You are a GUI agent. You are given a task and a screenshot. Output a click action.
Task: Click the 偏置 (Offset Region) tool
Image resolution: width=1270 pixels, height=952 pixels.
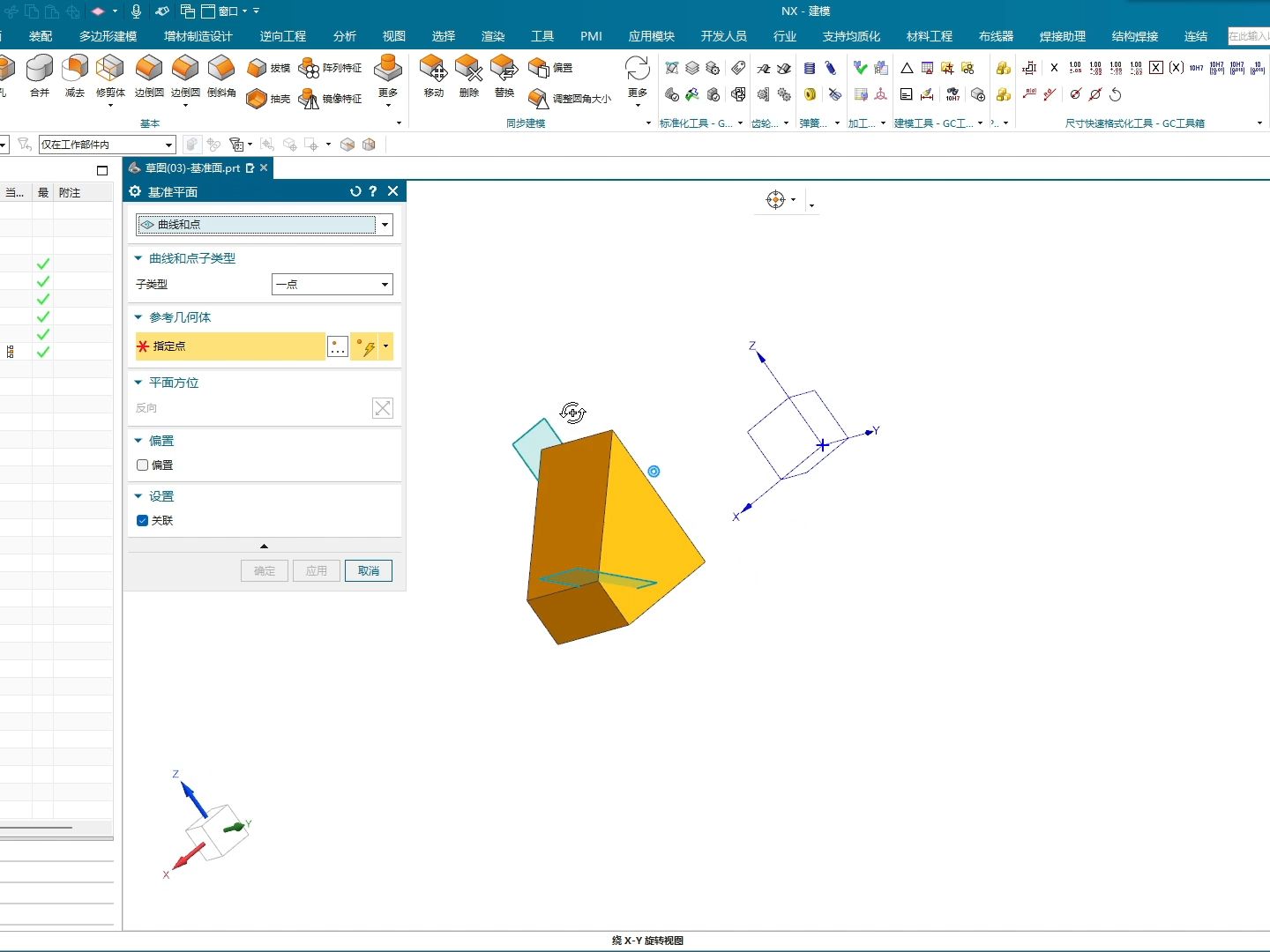click(x=551, y=68)
